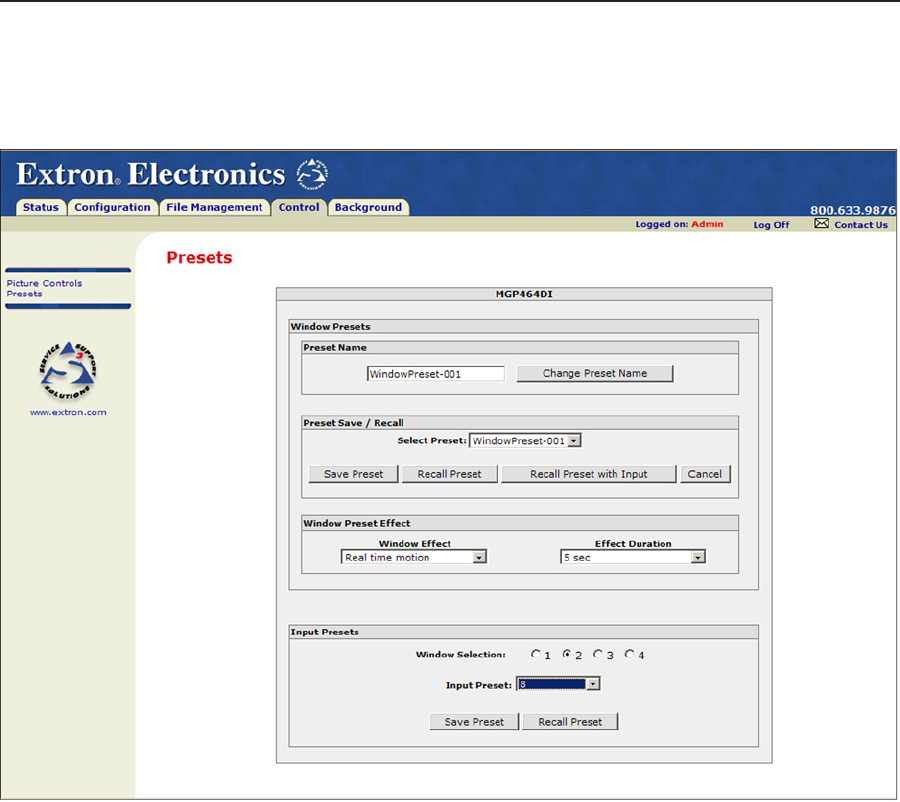Expand the Window Effect dropdown
The image size is (900, 802).
click(x=414, y=557)
